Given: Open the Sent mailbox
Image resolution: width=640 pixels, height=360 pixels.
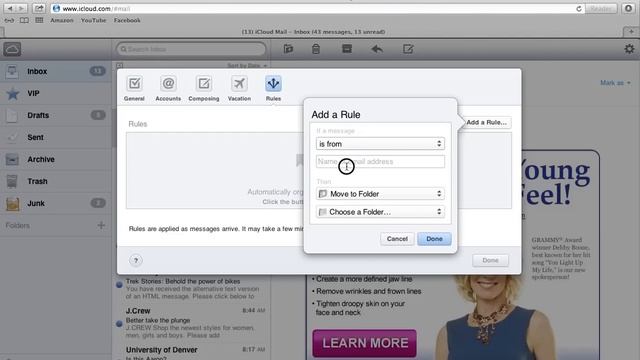Looking at the screenshot, I should pyautogui.click(x=56, y=138).
